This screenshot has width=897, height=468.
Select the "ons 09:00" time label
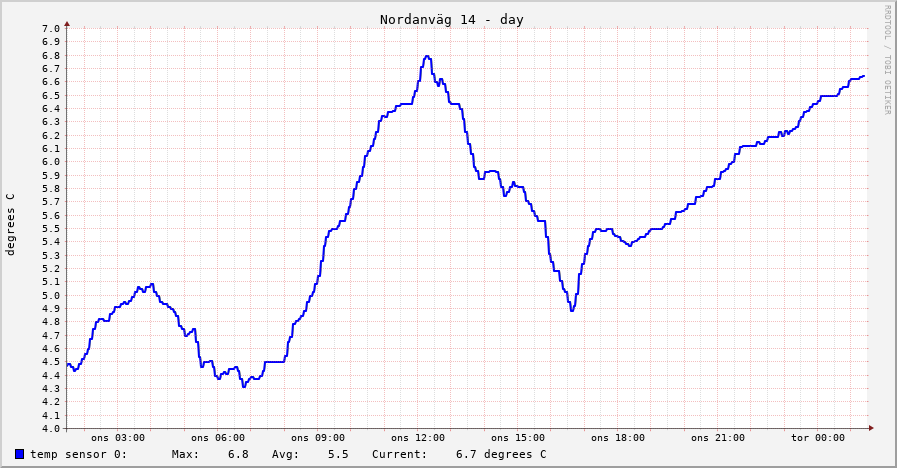[x=318, y=438]
